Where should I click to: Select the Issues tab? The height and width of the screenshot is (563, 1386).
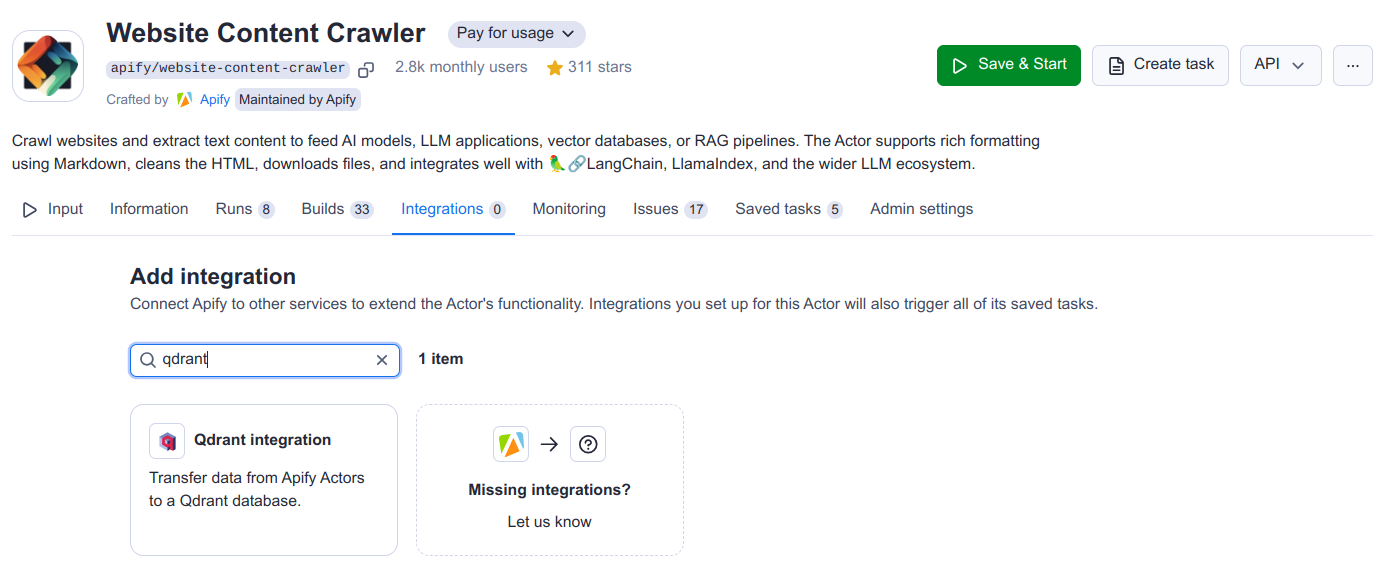click(669, 209)
